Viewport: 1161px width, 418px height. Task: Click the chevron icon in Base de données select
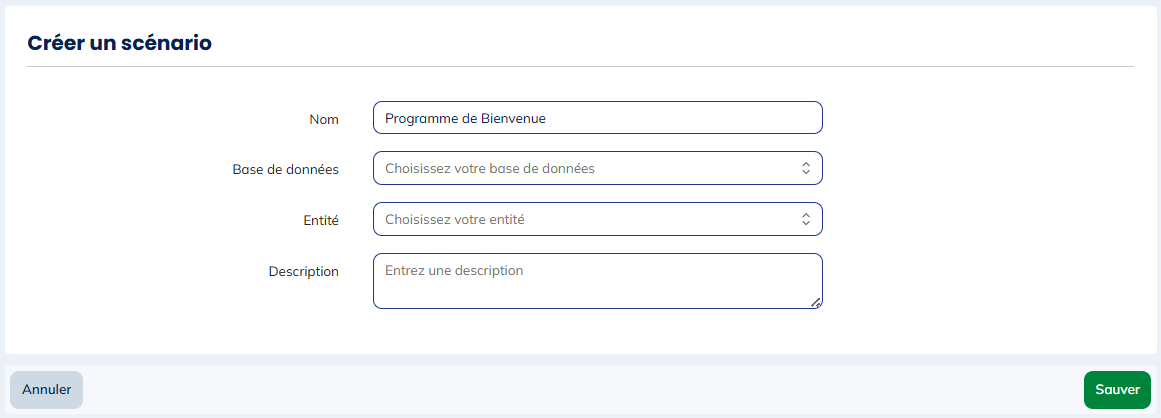point(805,169)
